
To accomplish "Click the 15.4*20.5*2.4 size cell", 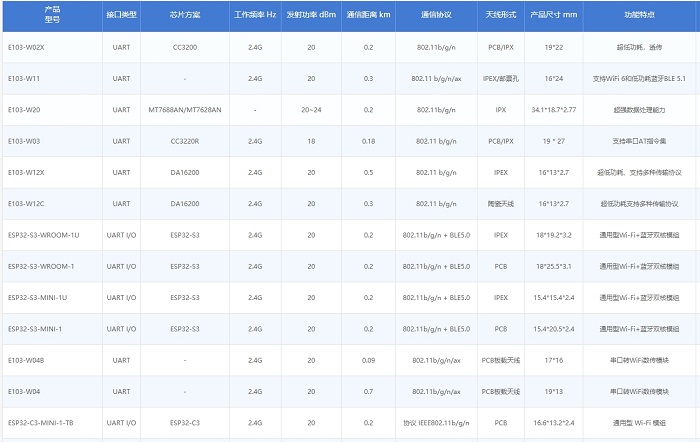I will (x=554, y=329).
